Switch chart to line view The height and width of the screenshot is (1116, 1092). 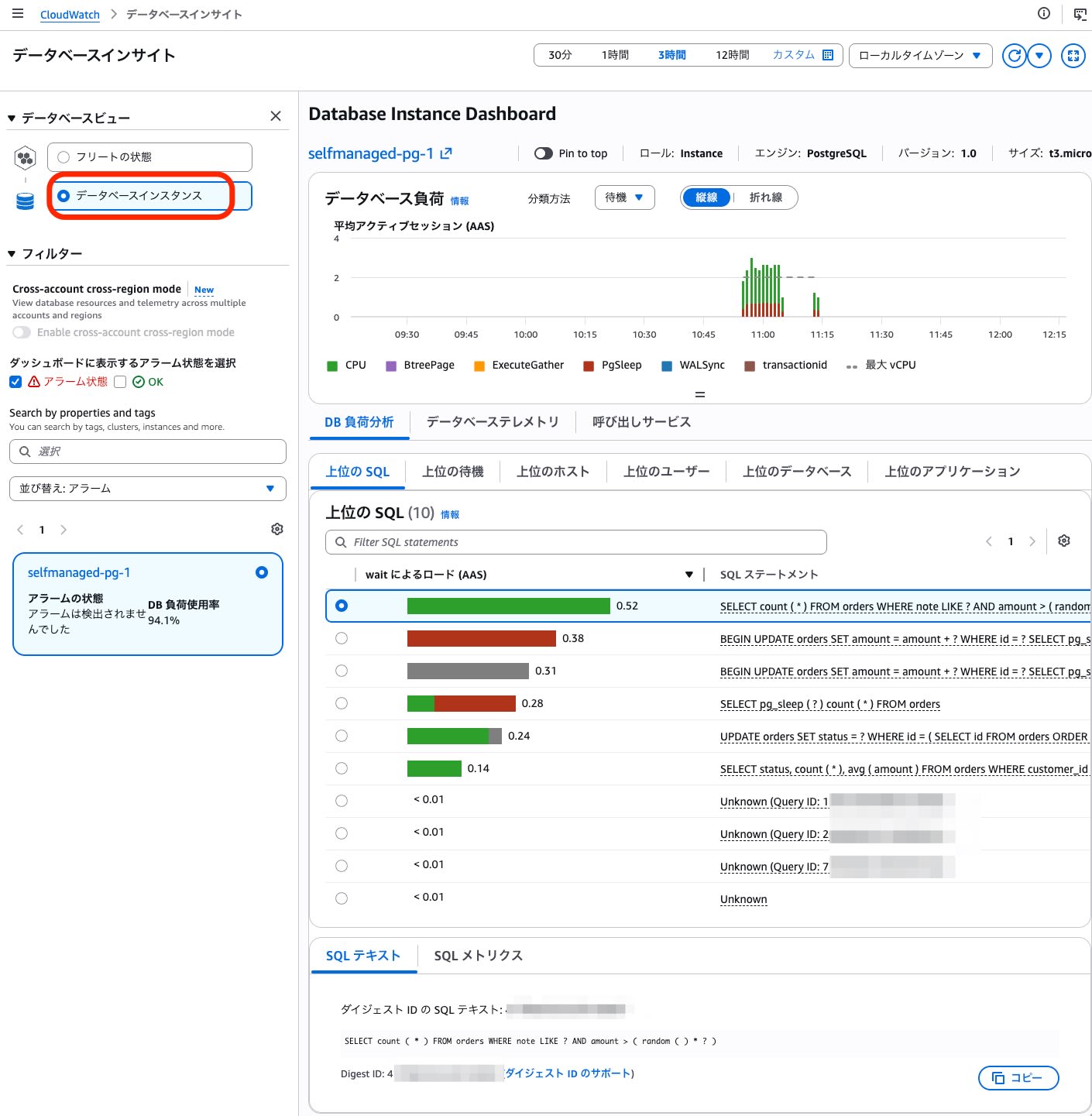[766, 197]
